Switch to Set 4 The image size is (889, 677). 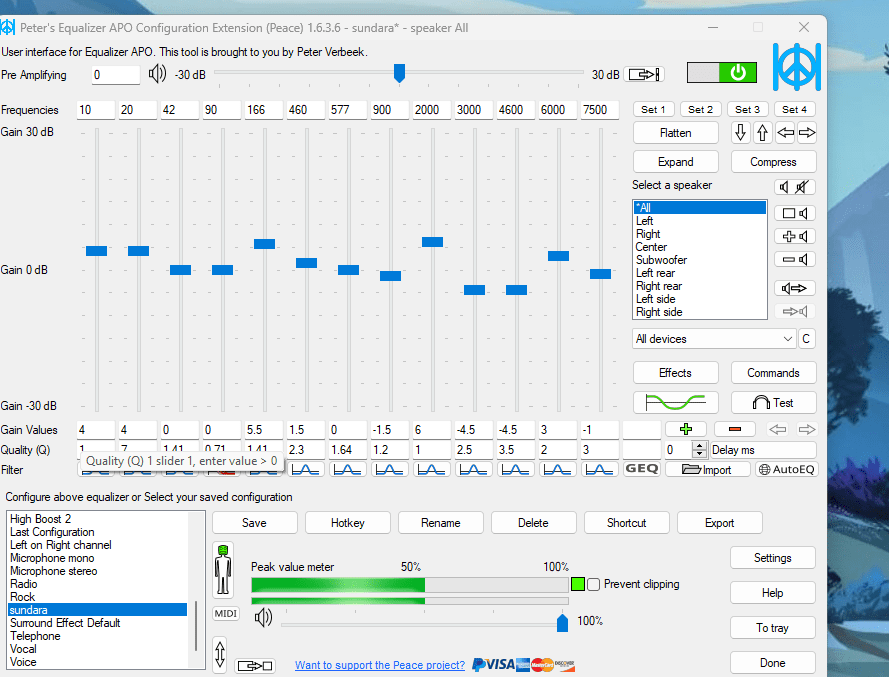tap(794, 109)
